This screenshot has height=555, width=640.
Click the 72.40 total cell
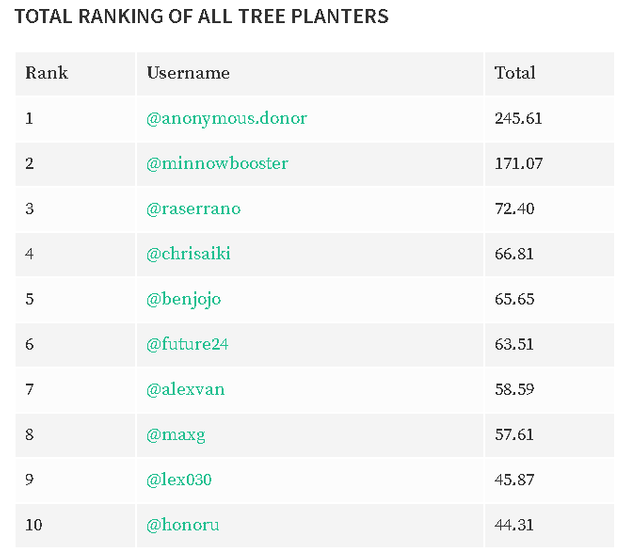(x=514, y=208)
